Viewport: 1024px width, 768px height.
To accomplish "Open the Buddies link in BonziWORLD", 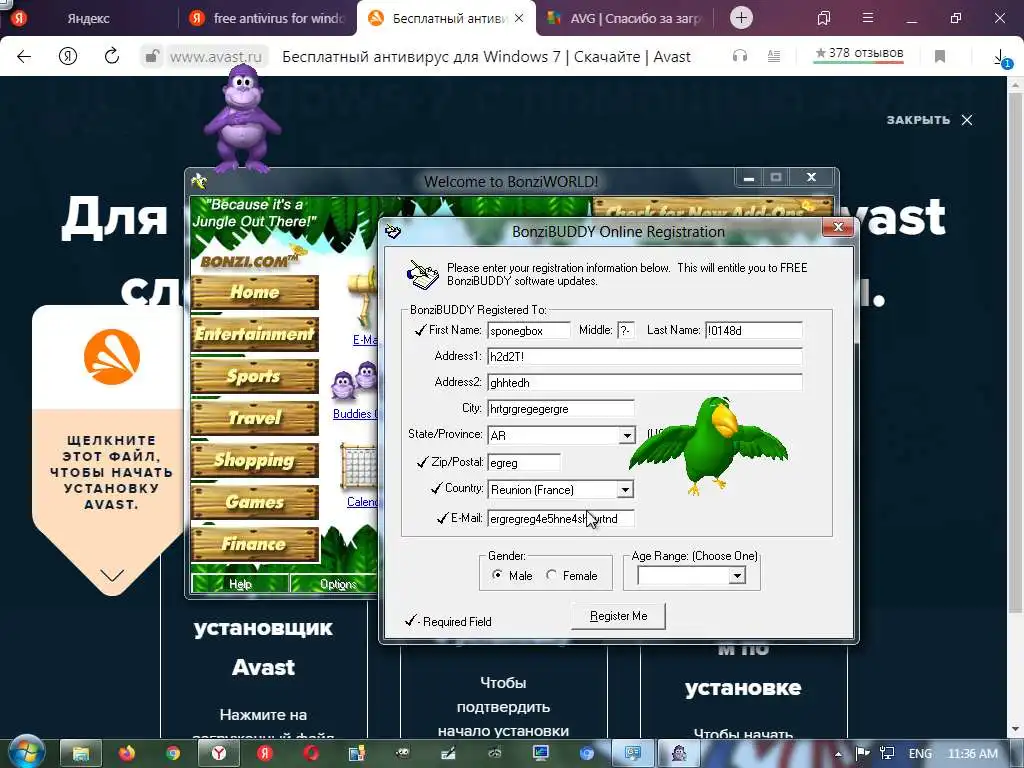I will (355, 413).
